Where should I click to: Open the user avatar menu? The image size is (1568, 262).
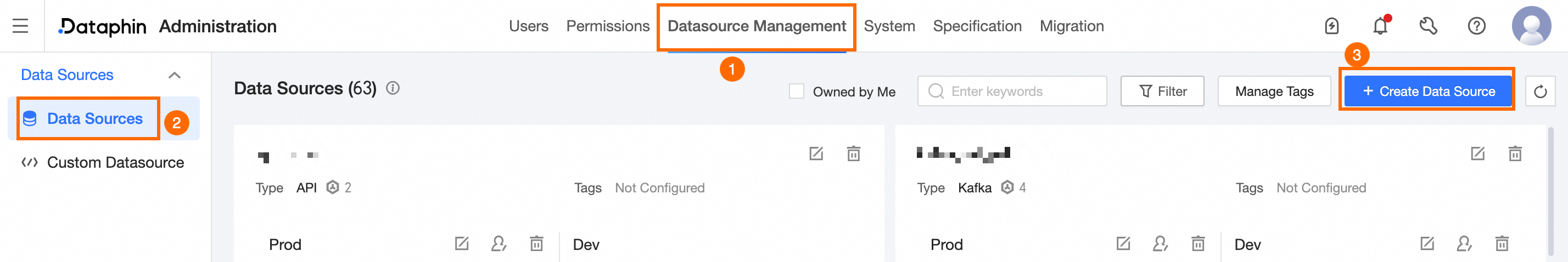point(1531,26)
